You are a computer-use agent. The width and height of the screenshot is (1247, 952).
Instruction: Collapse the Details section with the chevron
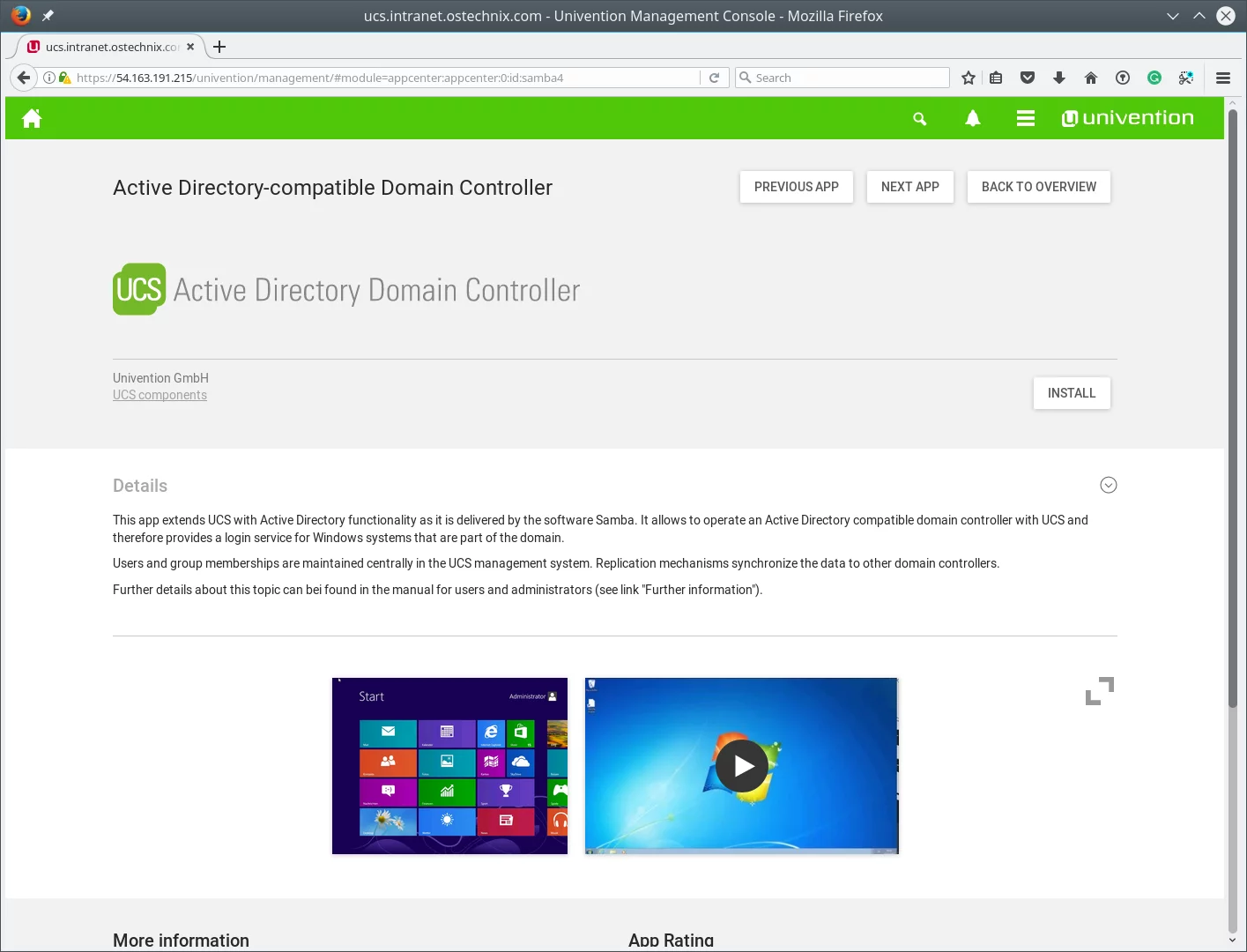click(1109, 485)
